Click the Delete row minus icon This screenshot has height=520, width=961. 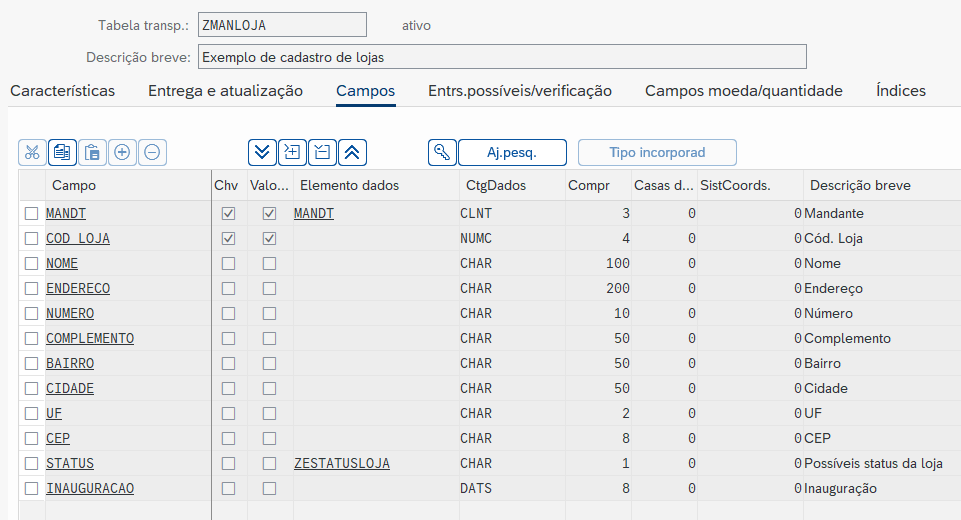[x=152, y=152]
